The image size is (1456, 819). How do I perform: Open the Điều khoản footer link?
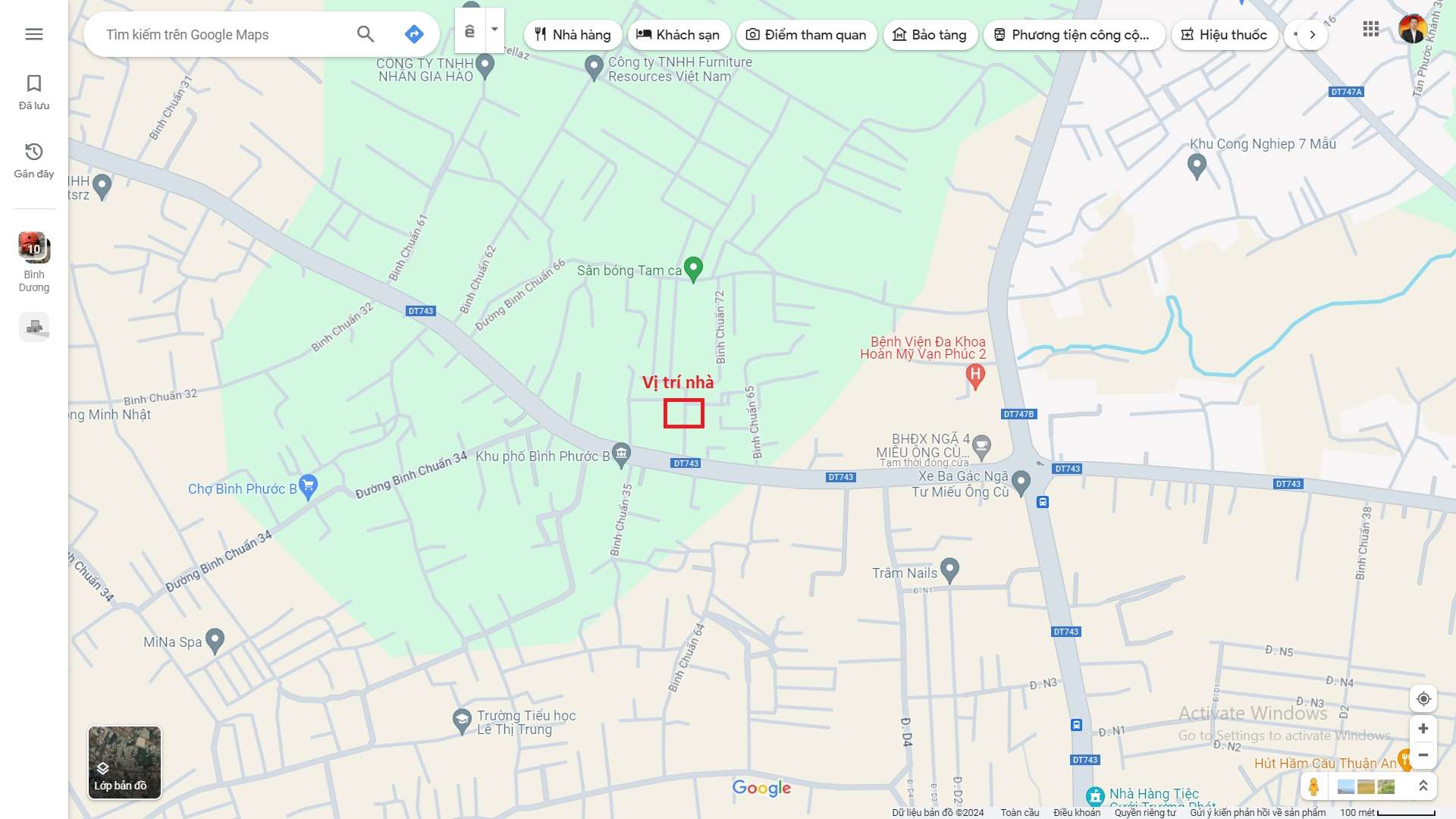click(1076, 812)
